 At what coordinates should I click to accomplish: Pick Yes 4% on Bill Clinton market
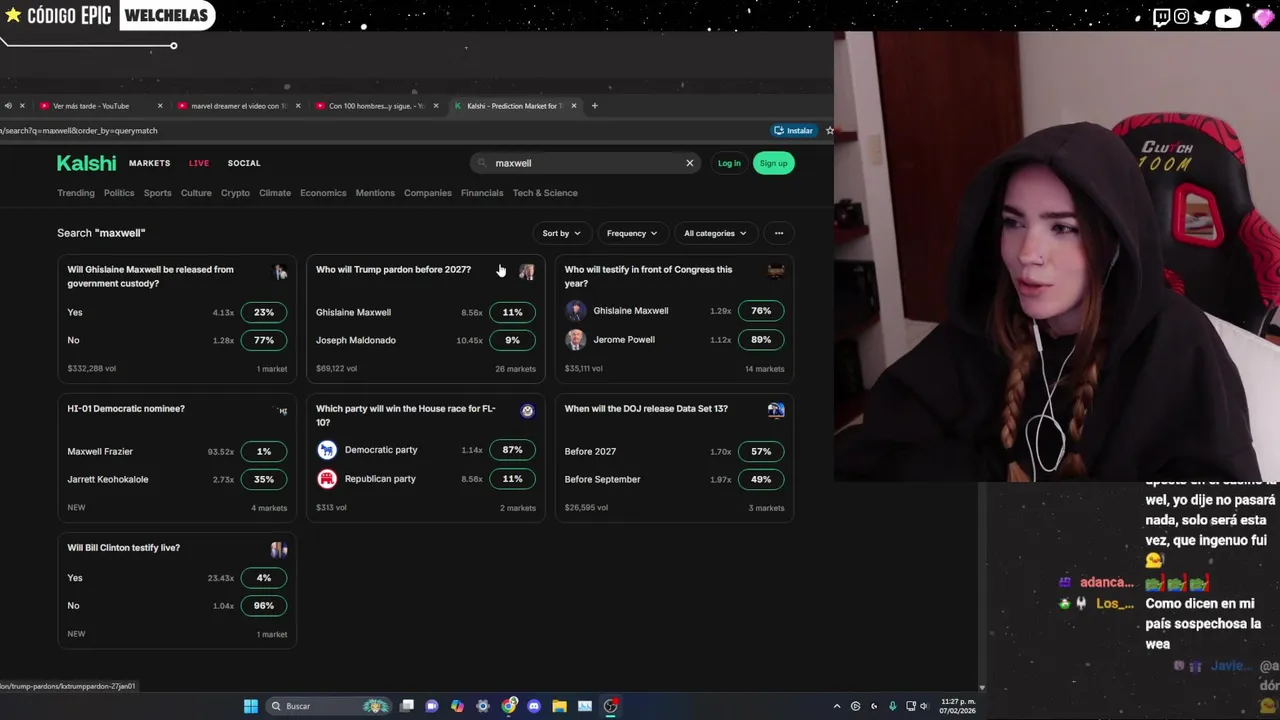(x=264, y=578)
